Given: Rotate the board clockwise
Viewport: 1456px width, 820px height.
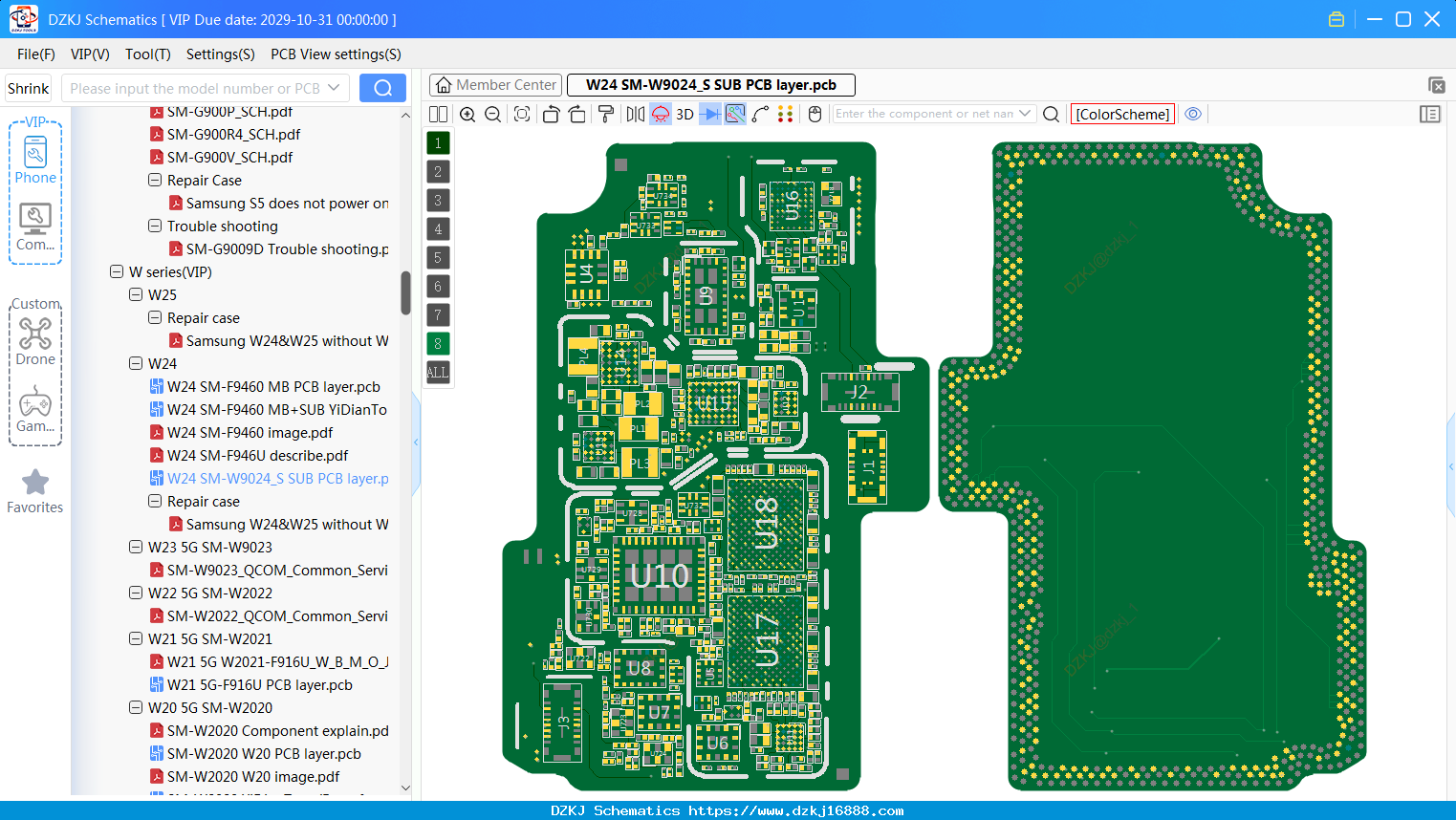Looking at the screenshot, I should (x=577, y=114).
